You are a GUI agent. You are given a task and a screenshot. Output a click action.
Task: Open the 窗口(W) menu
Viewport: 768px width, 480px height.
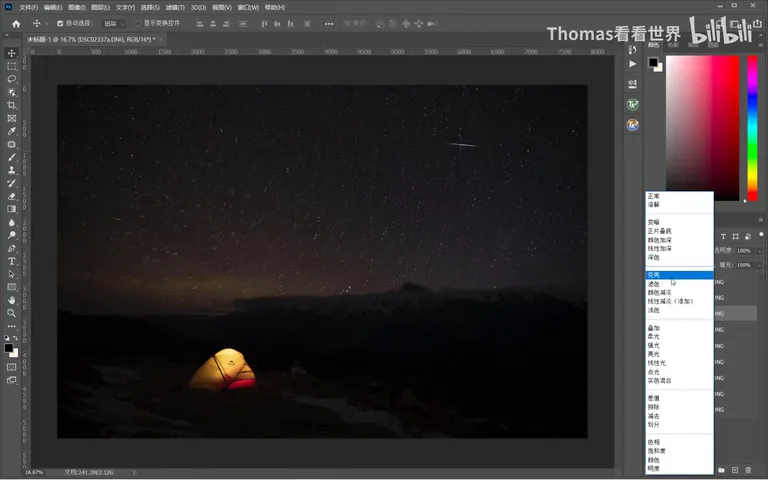point(248,7)
